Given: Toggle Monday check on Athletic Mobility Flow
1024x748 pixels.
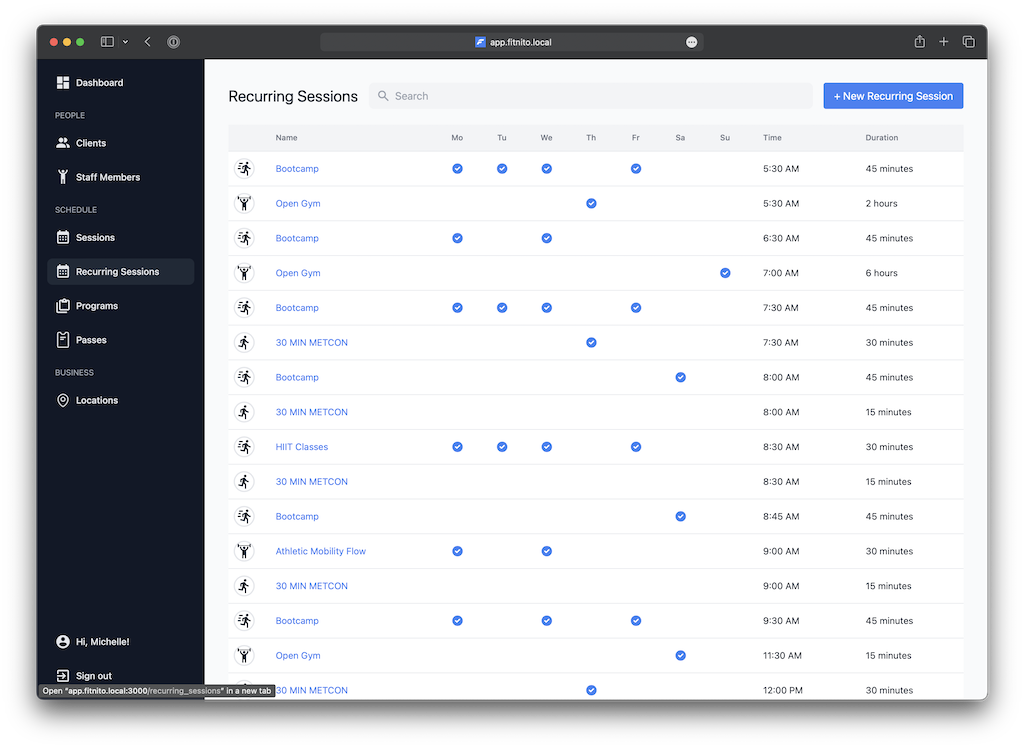Looking at the screenshot, I should (x=457, y=551).
